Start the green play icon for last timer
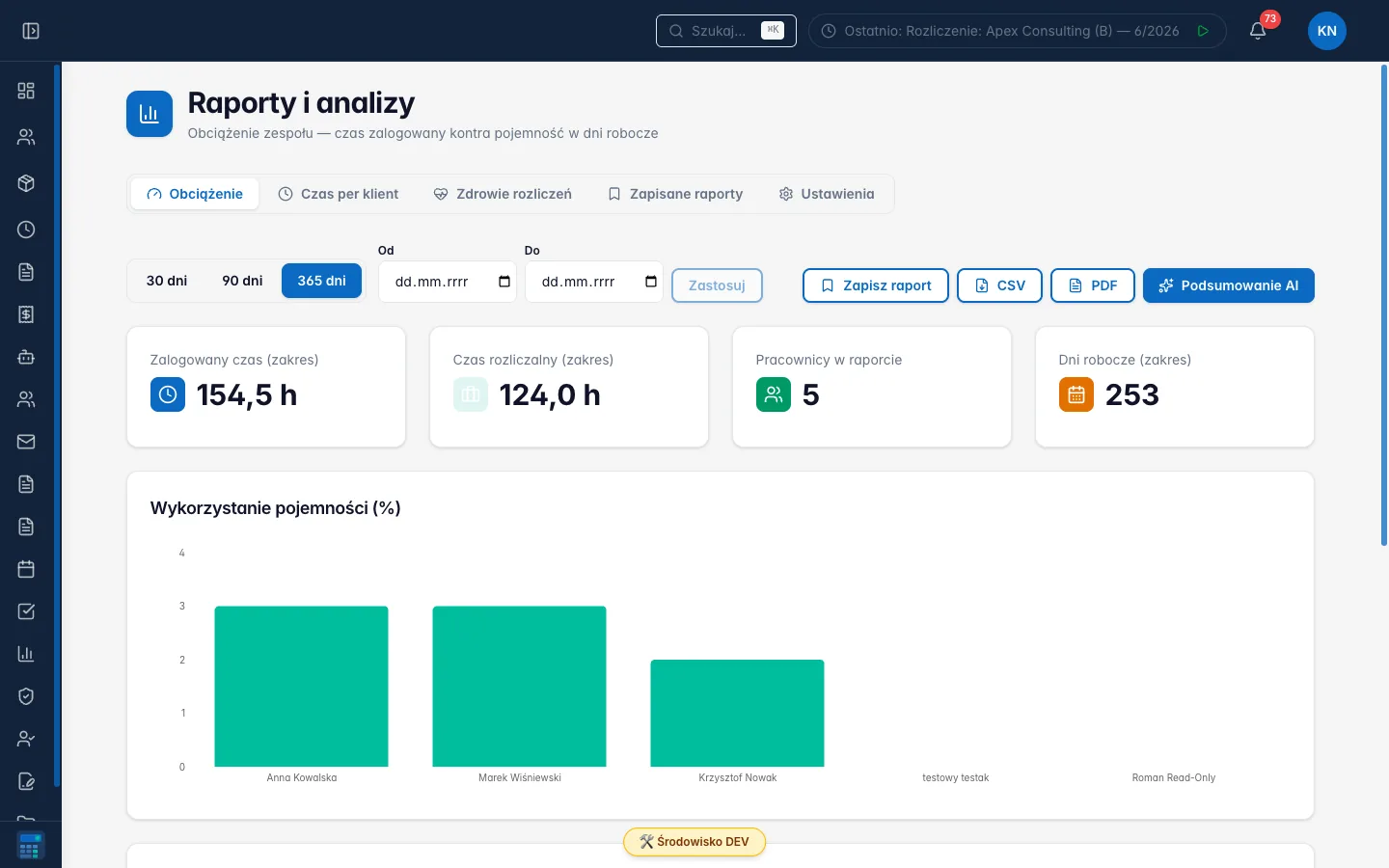Image resolution: width=1389 pixels, height=868 pixels. (1203, 31)
